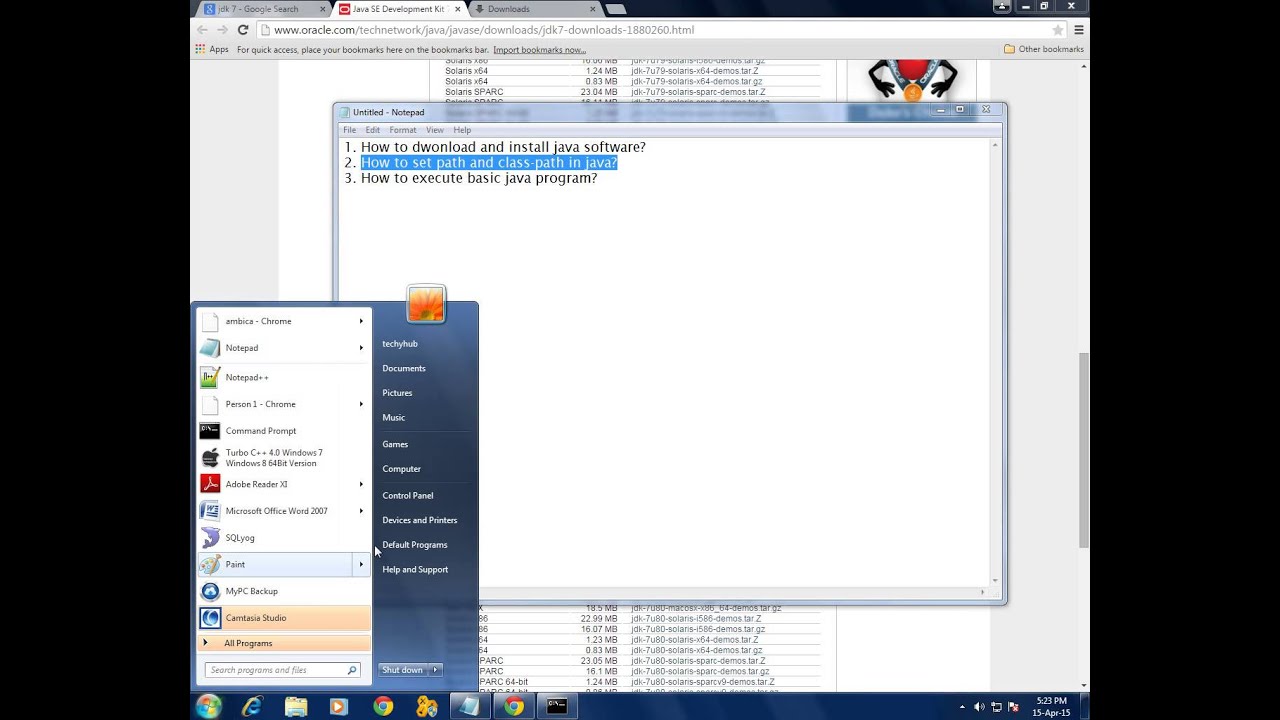This screenshot has height=720, width=1280.
Task: Open Notepad Format menu
Action: 403,130
